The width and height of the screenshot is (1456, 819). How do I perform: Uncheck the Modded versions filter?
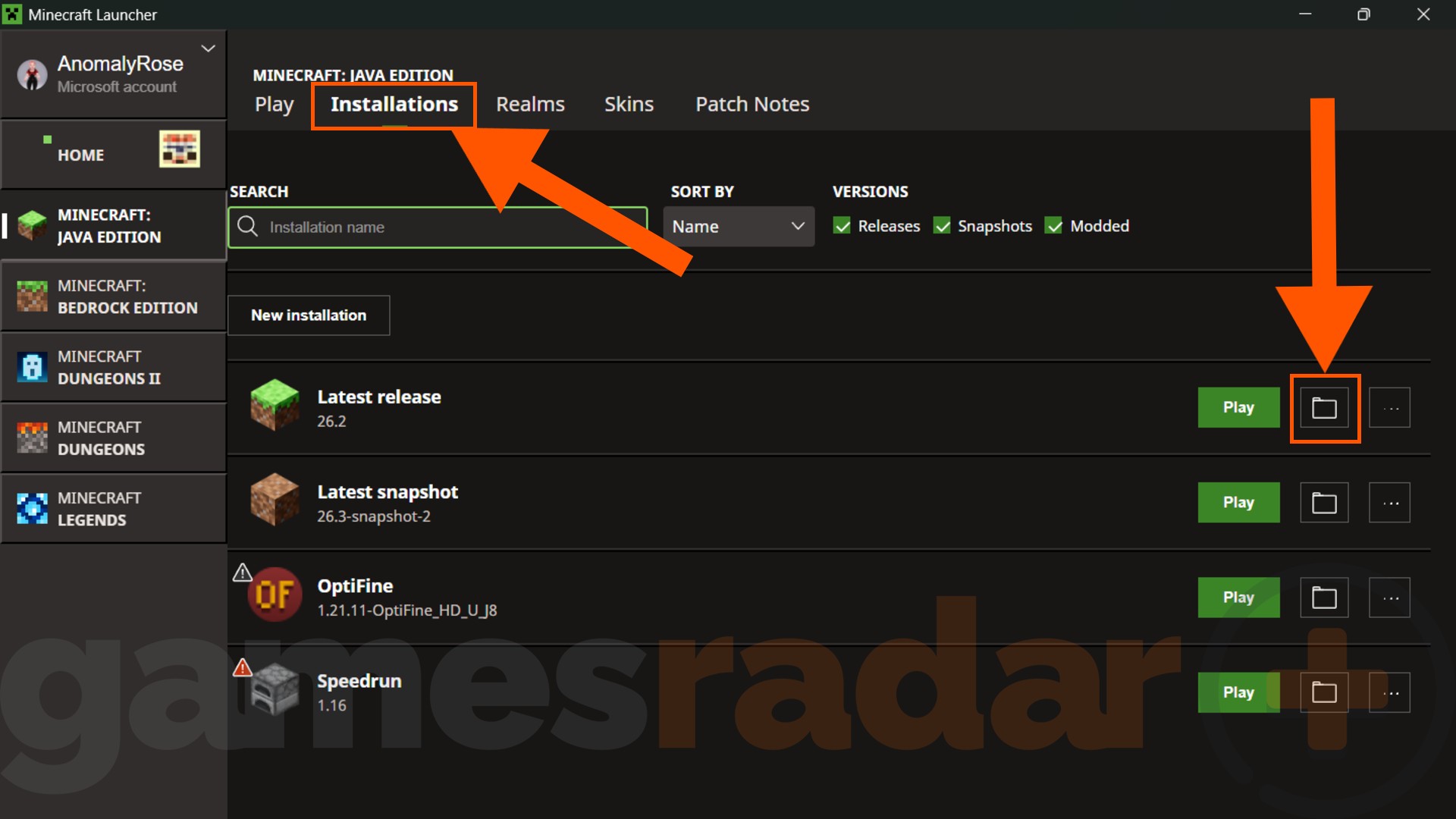[1053, 226]
